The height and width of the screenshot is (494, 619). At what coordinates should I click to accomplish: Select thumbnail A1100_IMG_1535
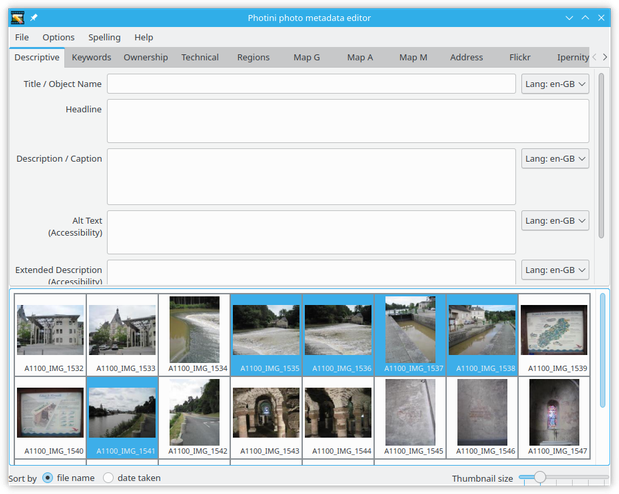tap(266, 335)
